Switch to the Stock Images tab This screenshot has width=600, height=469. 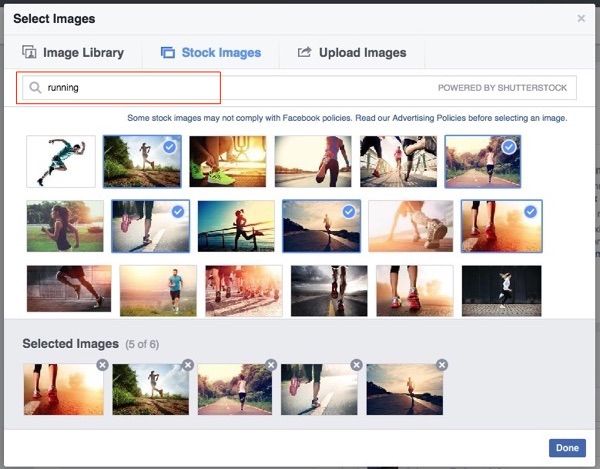(211, 52)
